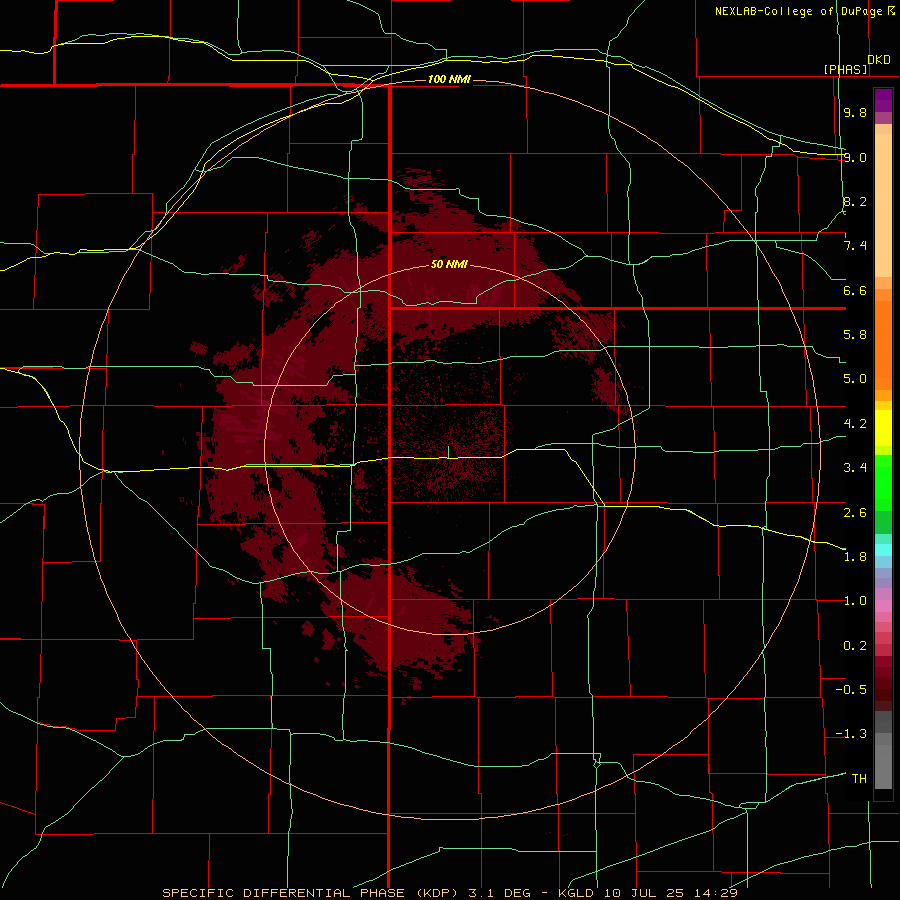
Task: Click the 1.8 legend value
Action: click(x=855, y=557)
